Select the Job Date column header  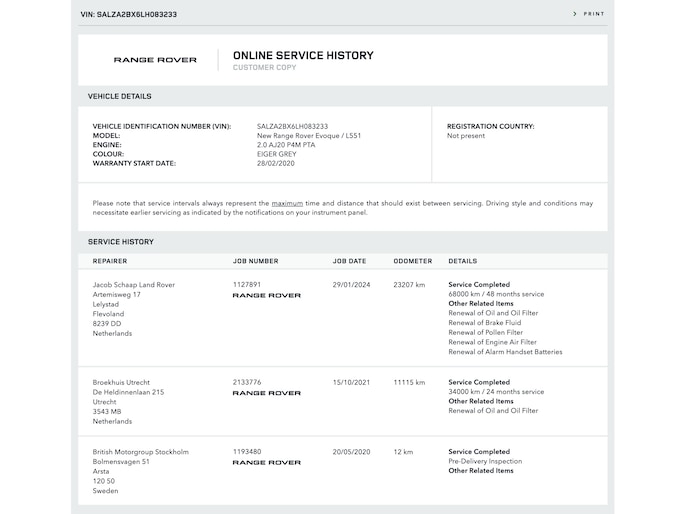click(349, 261)
